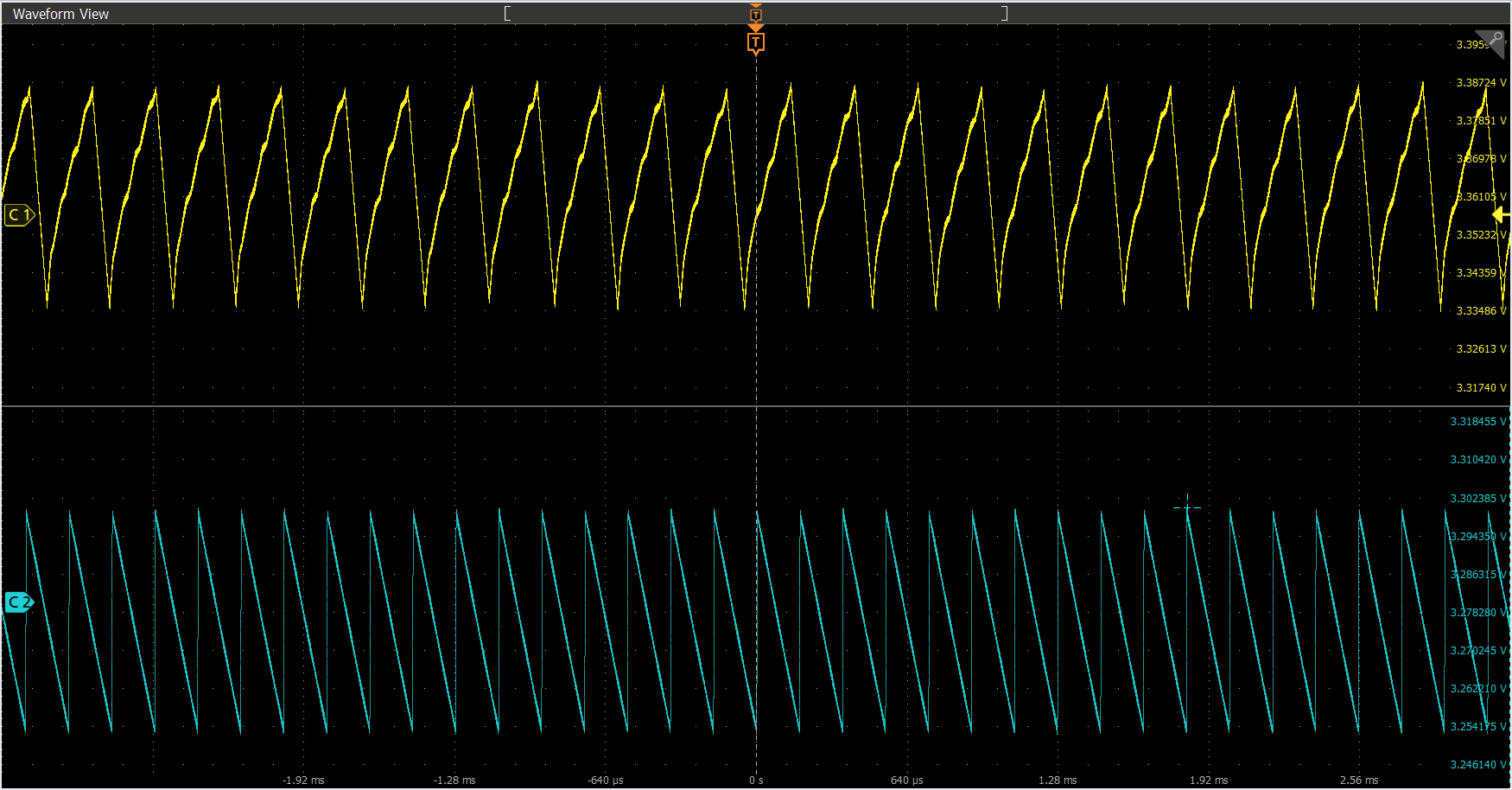Click the -1.28 ms time axis label

coord(454,780)
